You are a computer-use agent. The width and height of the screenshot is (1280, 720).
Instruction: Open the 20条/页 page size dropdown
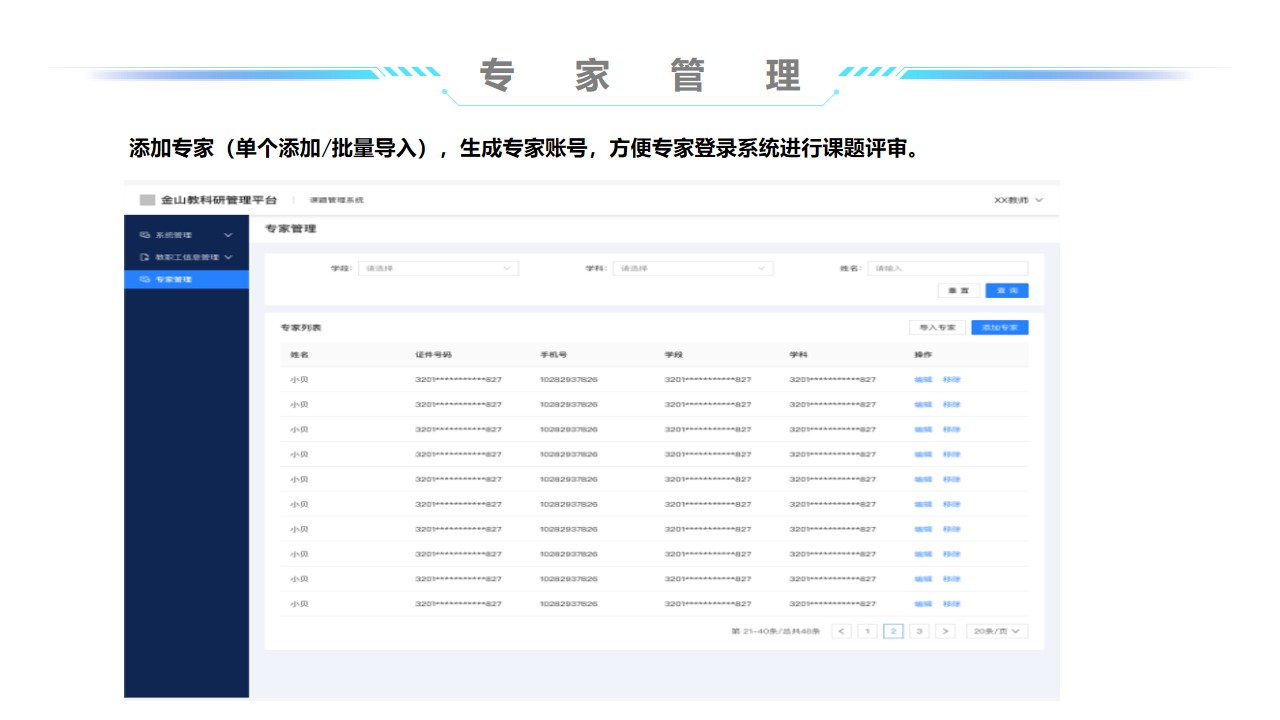[x=997, y=631]
